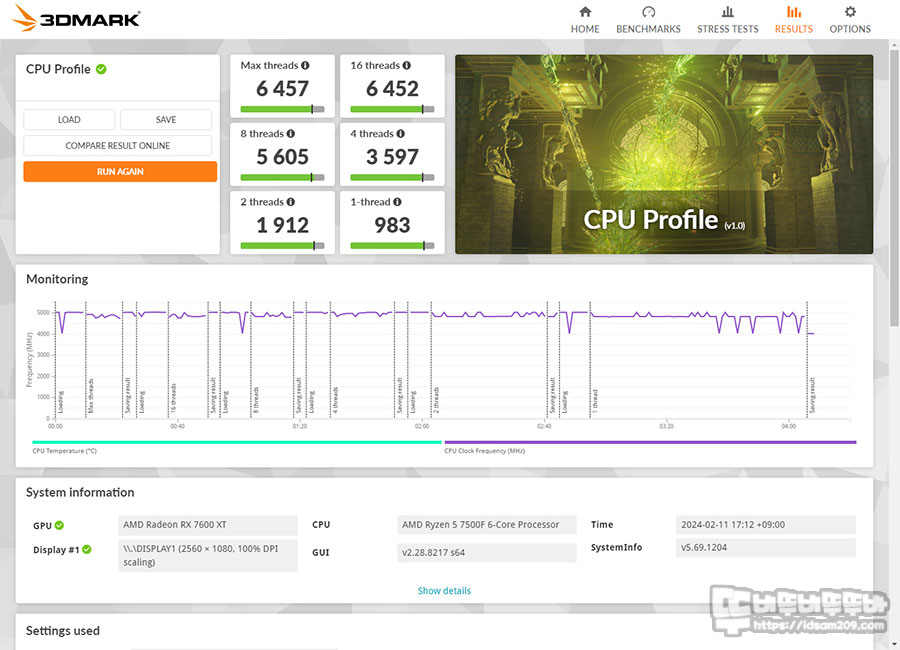Image resolution: width=900 pixels, height=650 pixels.
Task: Click the 8 threads score 5 605
Action: click(x=282, y=157)
